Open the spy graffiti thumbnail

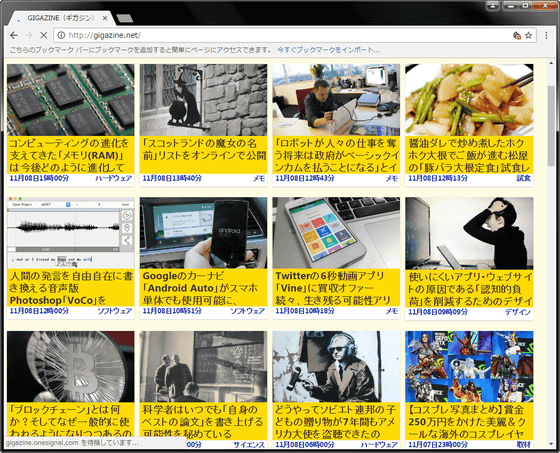(336, 367)
